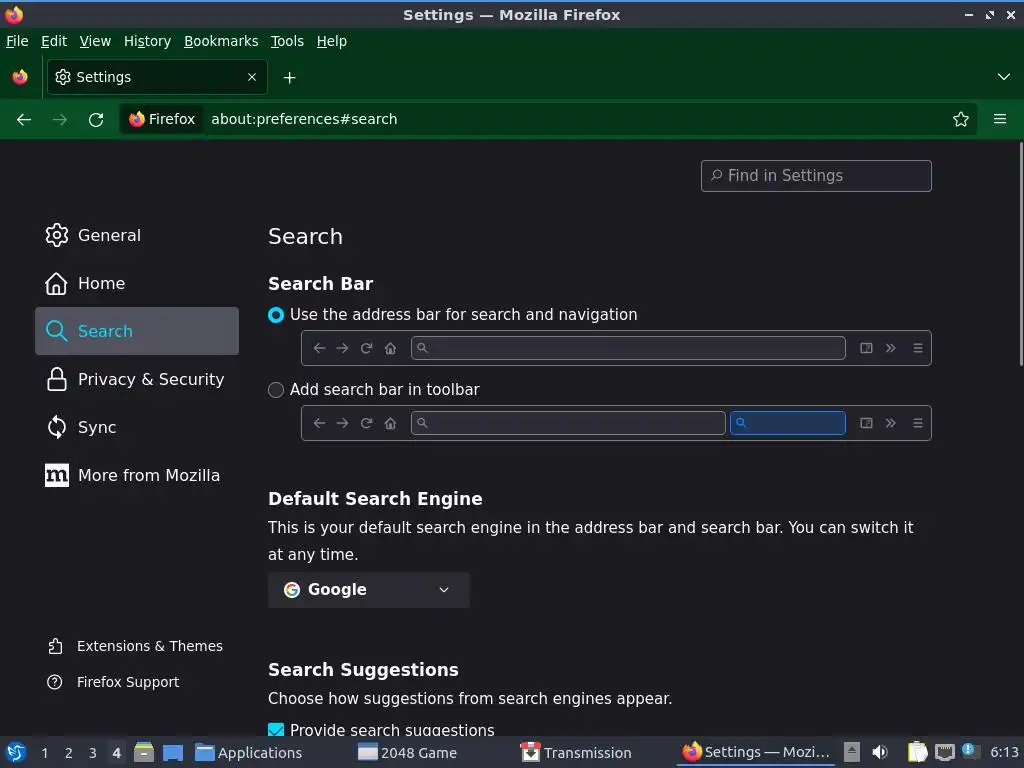This screenshot has height=768, width=1024.
Task: Open the File menu
Action: 17,41
